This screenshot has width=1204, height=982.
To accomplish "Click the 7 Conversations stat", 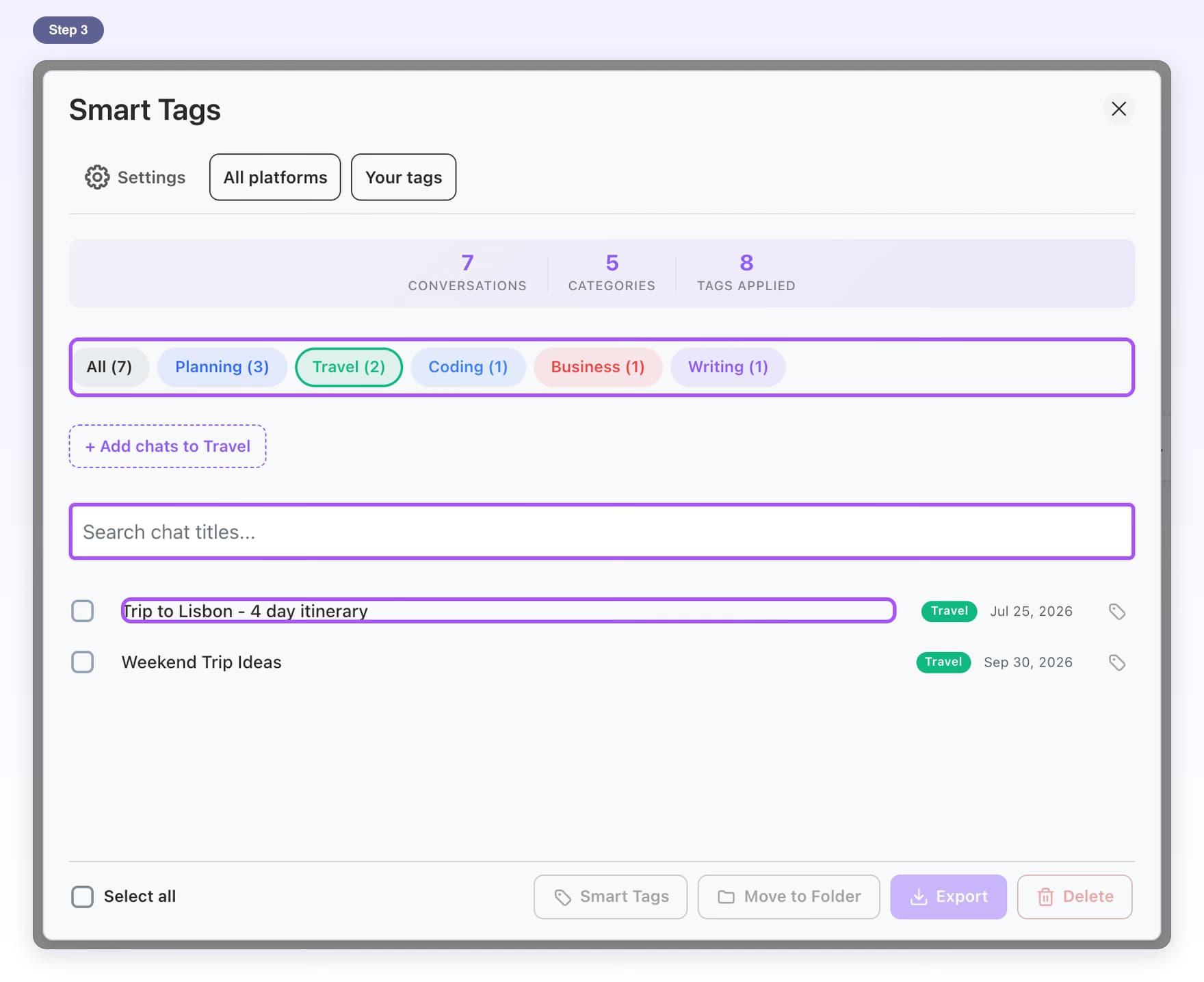I will [467, 272].
